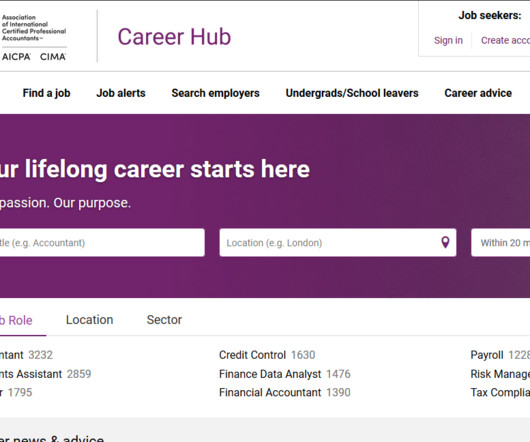
Task: Select the Job Role tab
Action: tap(16, 320)
